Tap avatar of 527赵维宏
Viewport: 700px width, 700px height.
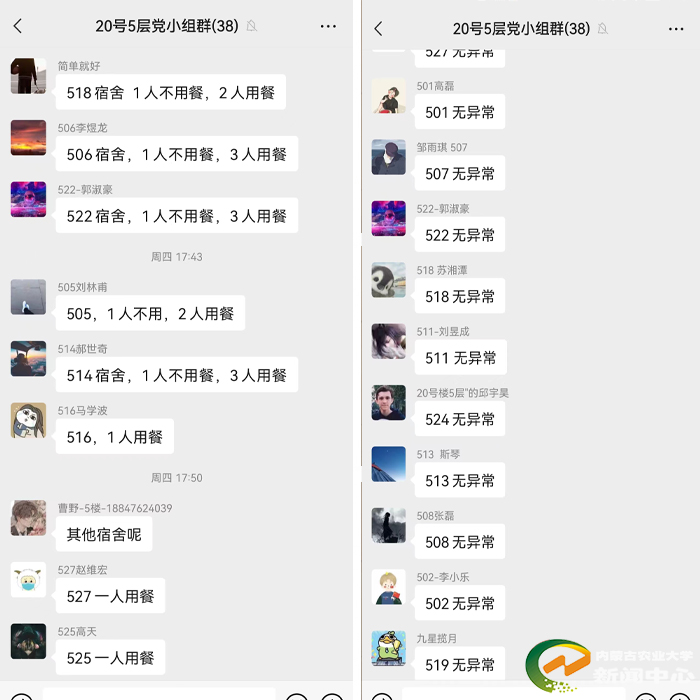click(28, 579)
